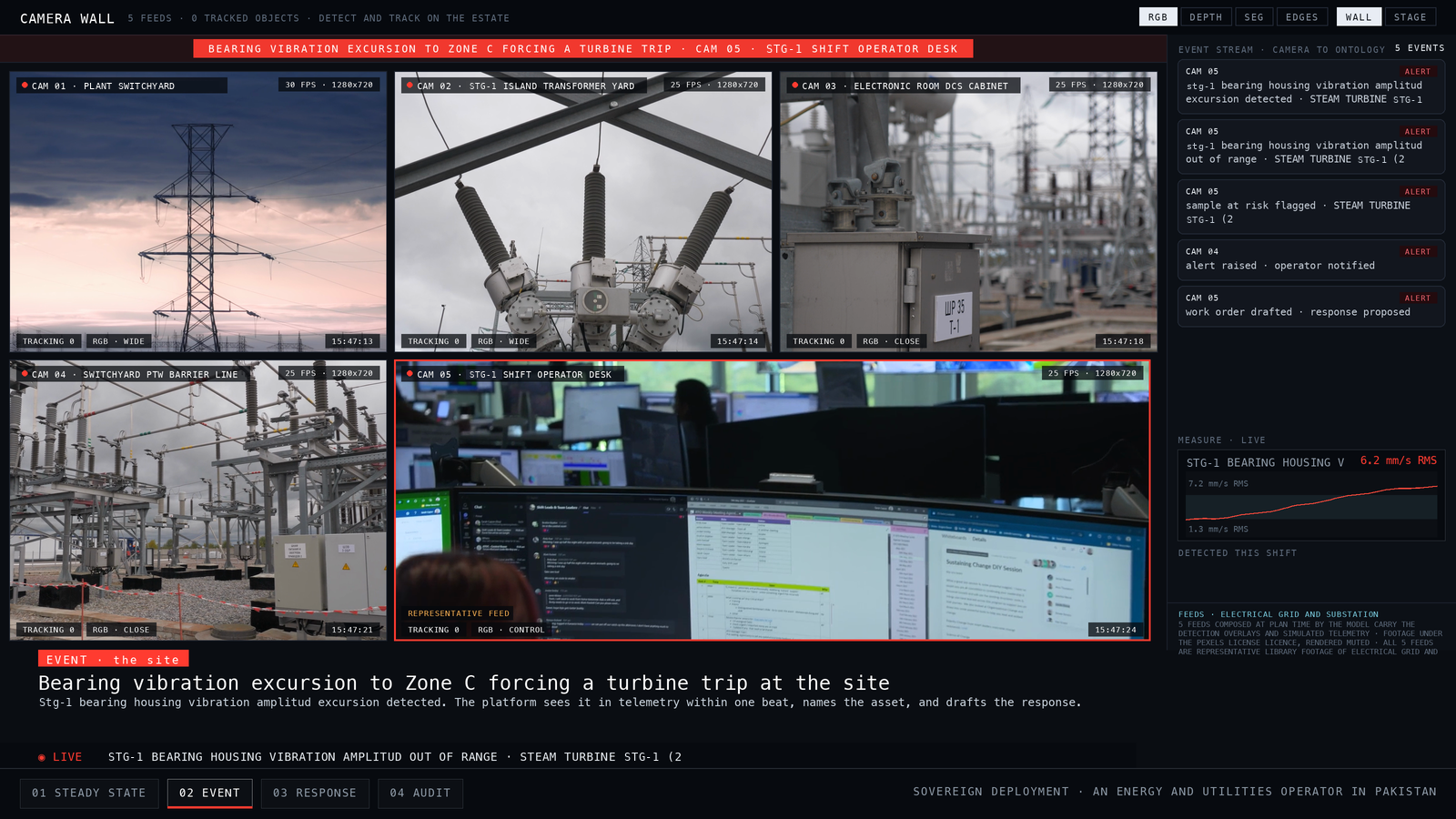Open the 'work order drafted' event card
1456x819 pixels.
pyautogui.click(x=1311, y=306)
